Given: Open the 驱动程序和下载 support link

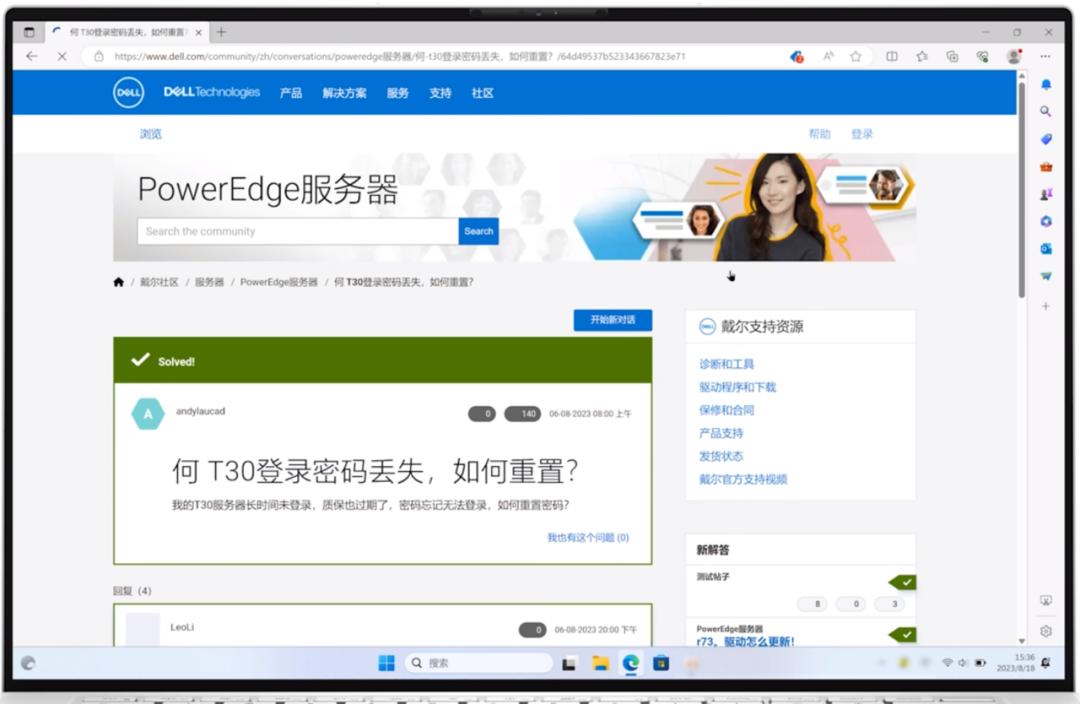Looking at the screenshot, I should point(740,387).
